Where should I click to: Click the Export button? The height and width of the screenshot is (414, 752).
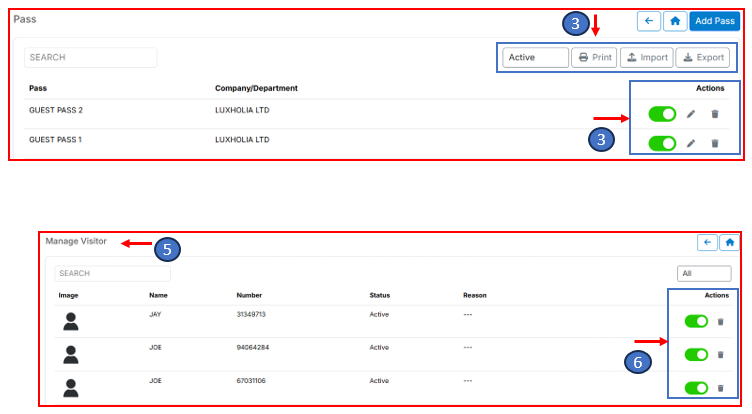(x=702, y=58)
